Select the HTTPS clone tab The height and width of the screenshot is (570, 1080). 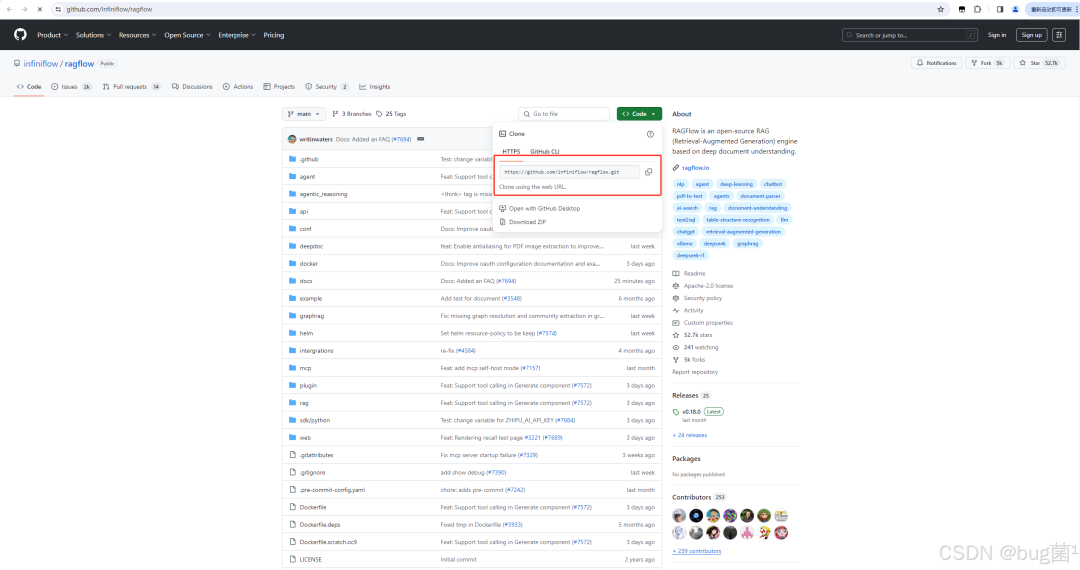[511, 151]
